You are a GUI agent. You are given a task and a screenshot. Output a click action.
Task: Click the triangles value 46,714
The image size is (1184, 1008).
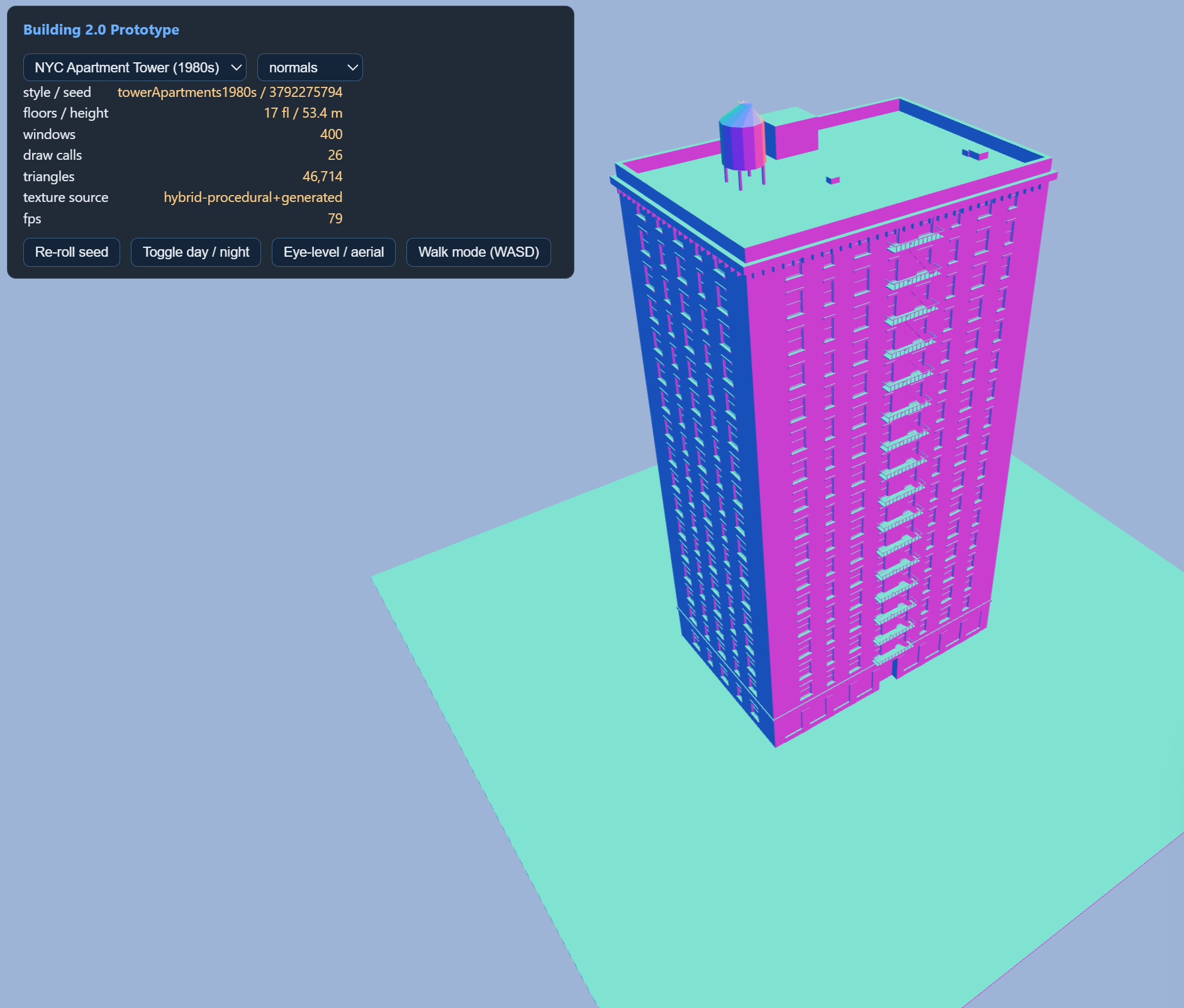point(323,177)
